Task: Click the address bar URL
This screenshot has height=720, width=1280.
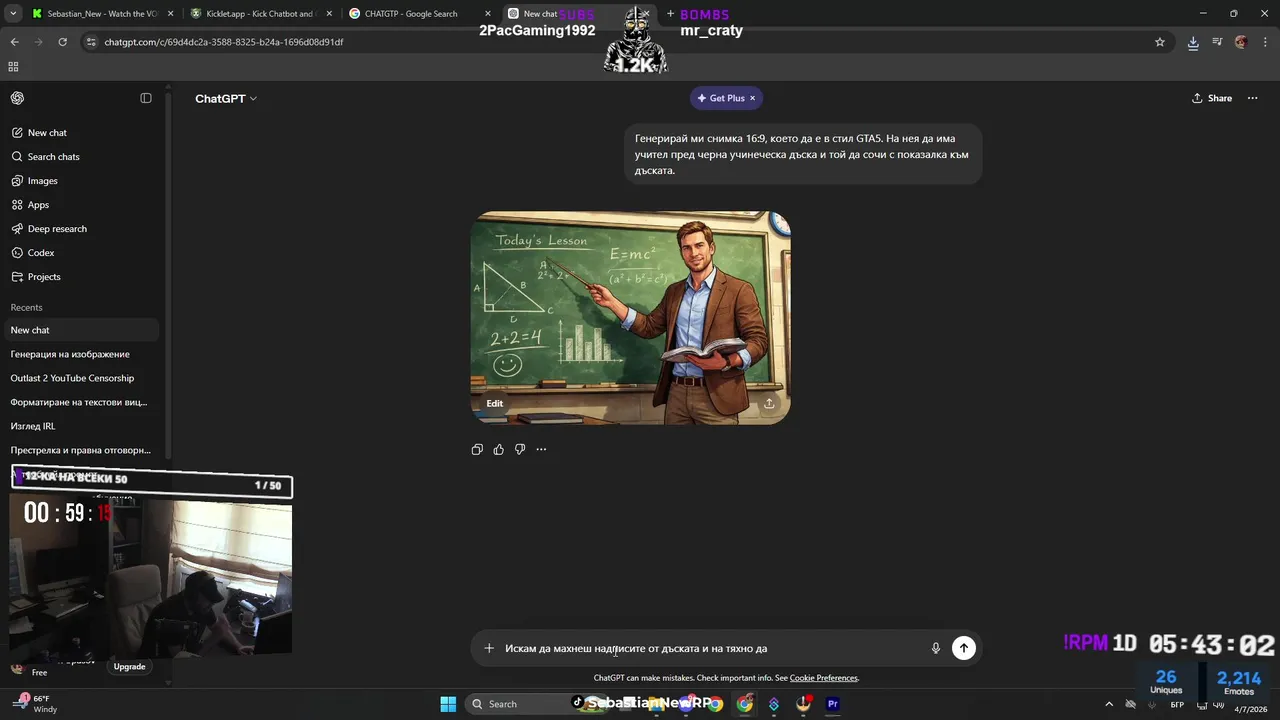Action: pyautogui.click(x=224, y=42)
